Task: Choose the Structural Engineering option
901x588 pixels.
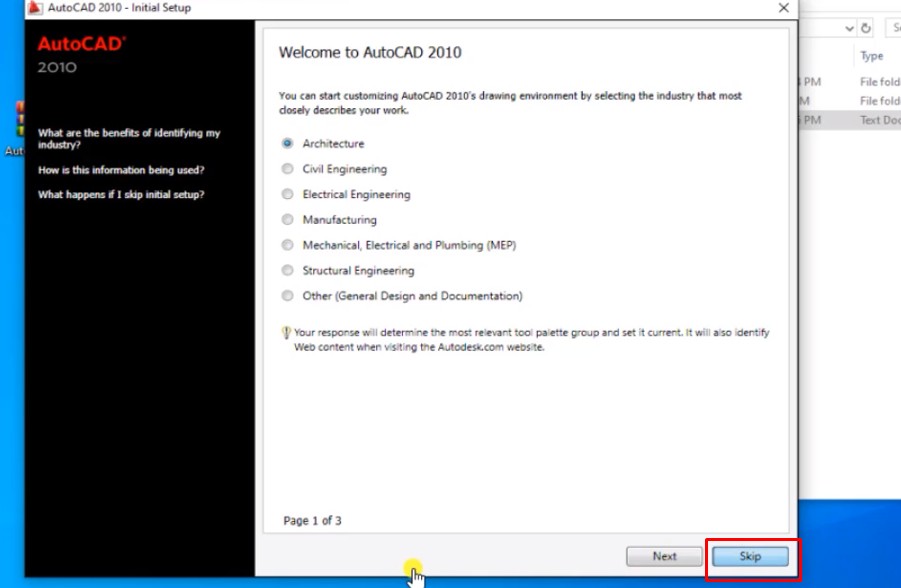Action: point(288,271)
